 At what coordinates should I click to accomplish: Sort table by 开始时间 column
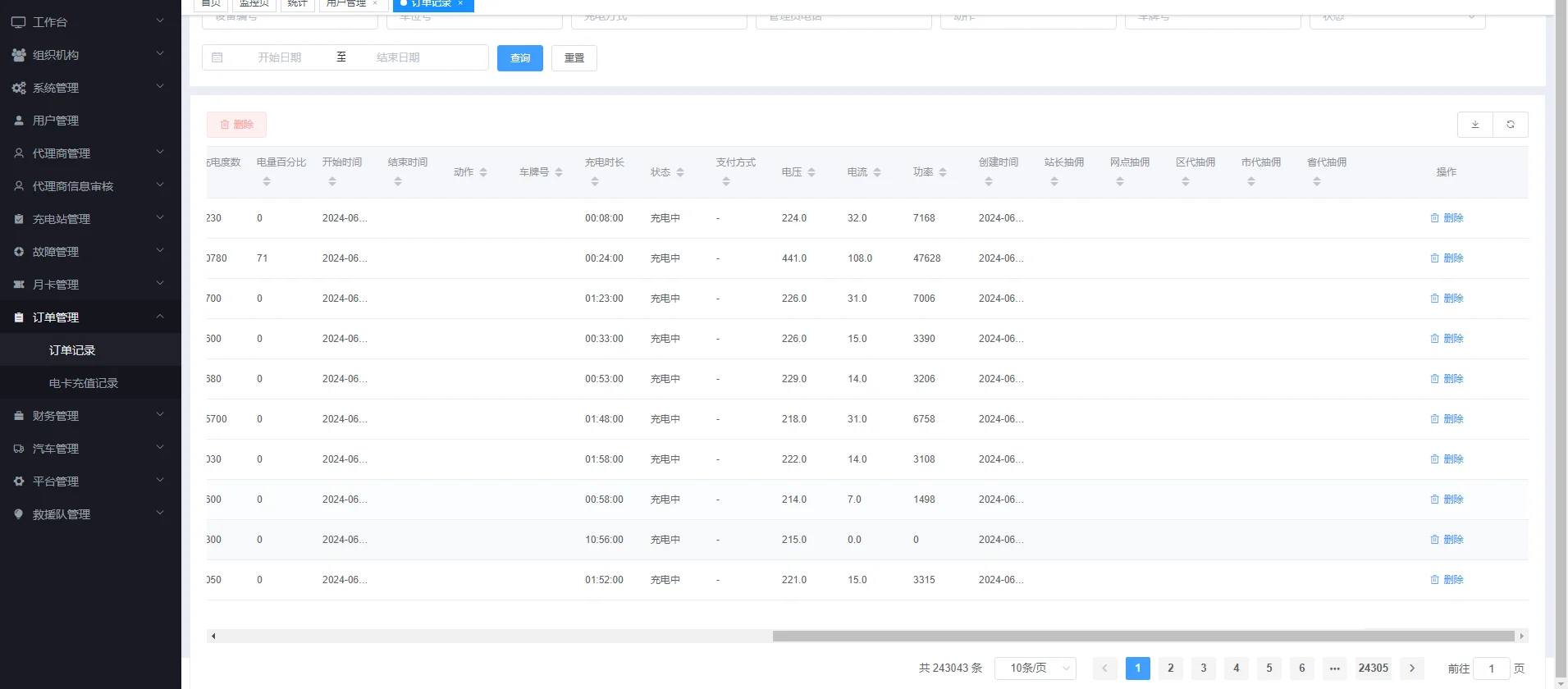click(332, 181)
